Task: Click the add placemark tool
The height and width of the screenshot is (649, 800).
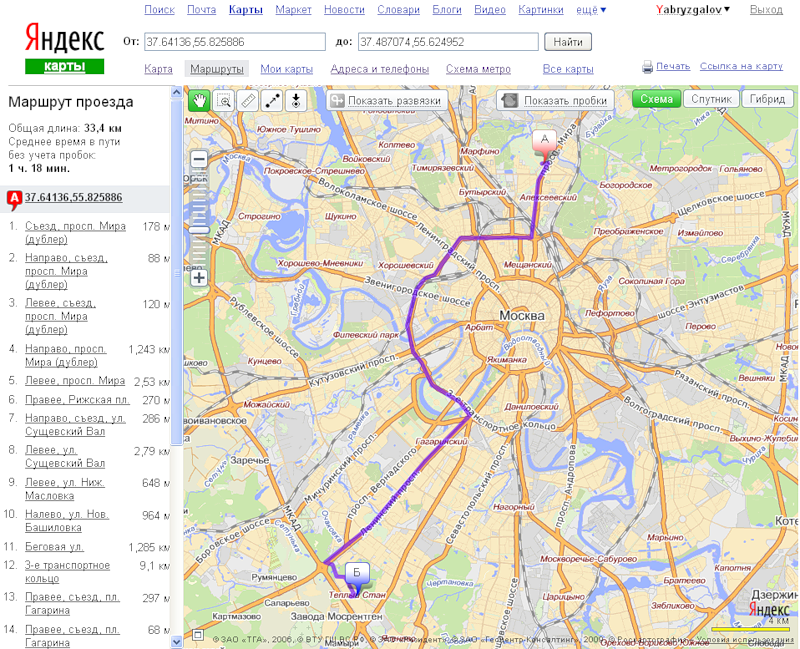Action: tap(296, 100)
